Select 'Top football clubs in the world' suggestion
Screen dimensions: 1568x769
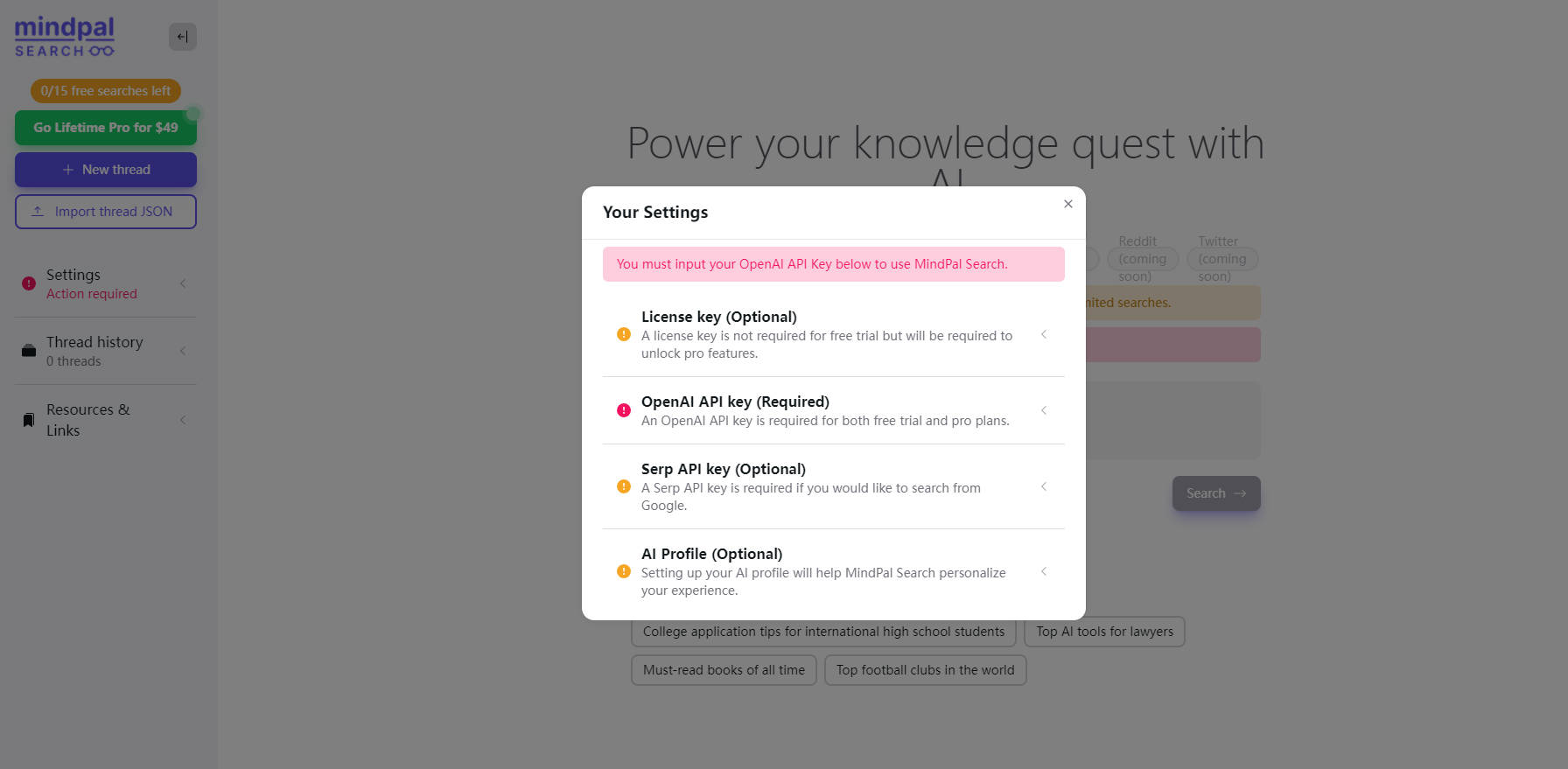(925, 670)
